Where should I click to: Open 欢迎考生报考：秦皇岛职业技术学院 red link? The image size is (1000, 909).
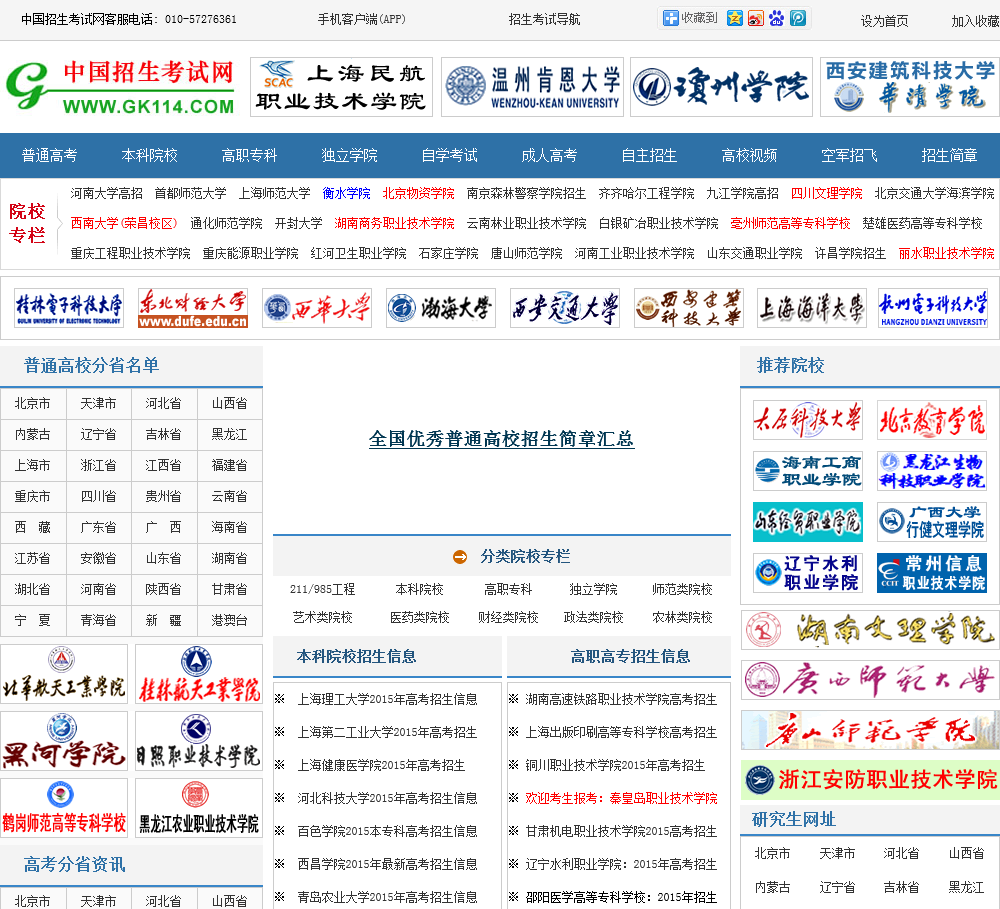coord(621,798)
